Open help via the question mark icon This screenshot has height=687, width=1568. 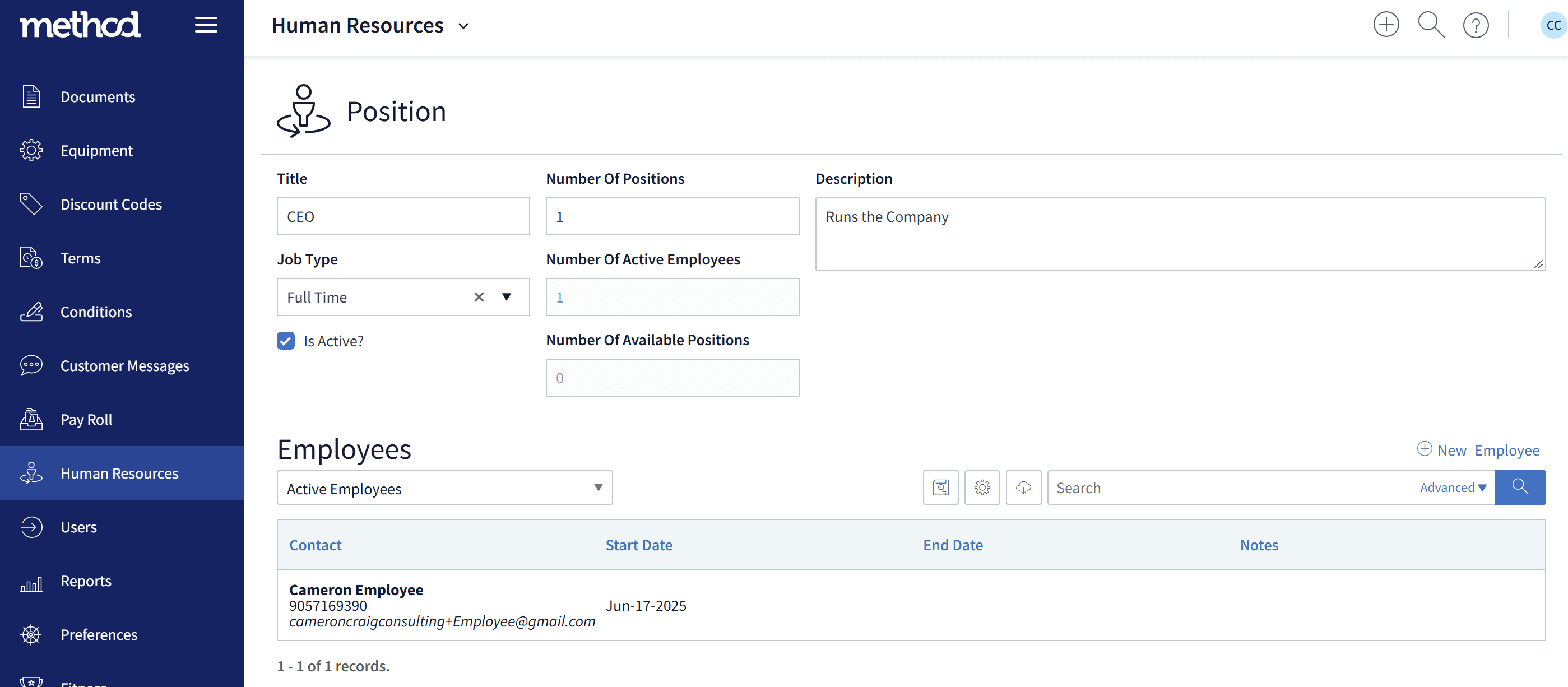click(1476, 25)
